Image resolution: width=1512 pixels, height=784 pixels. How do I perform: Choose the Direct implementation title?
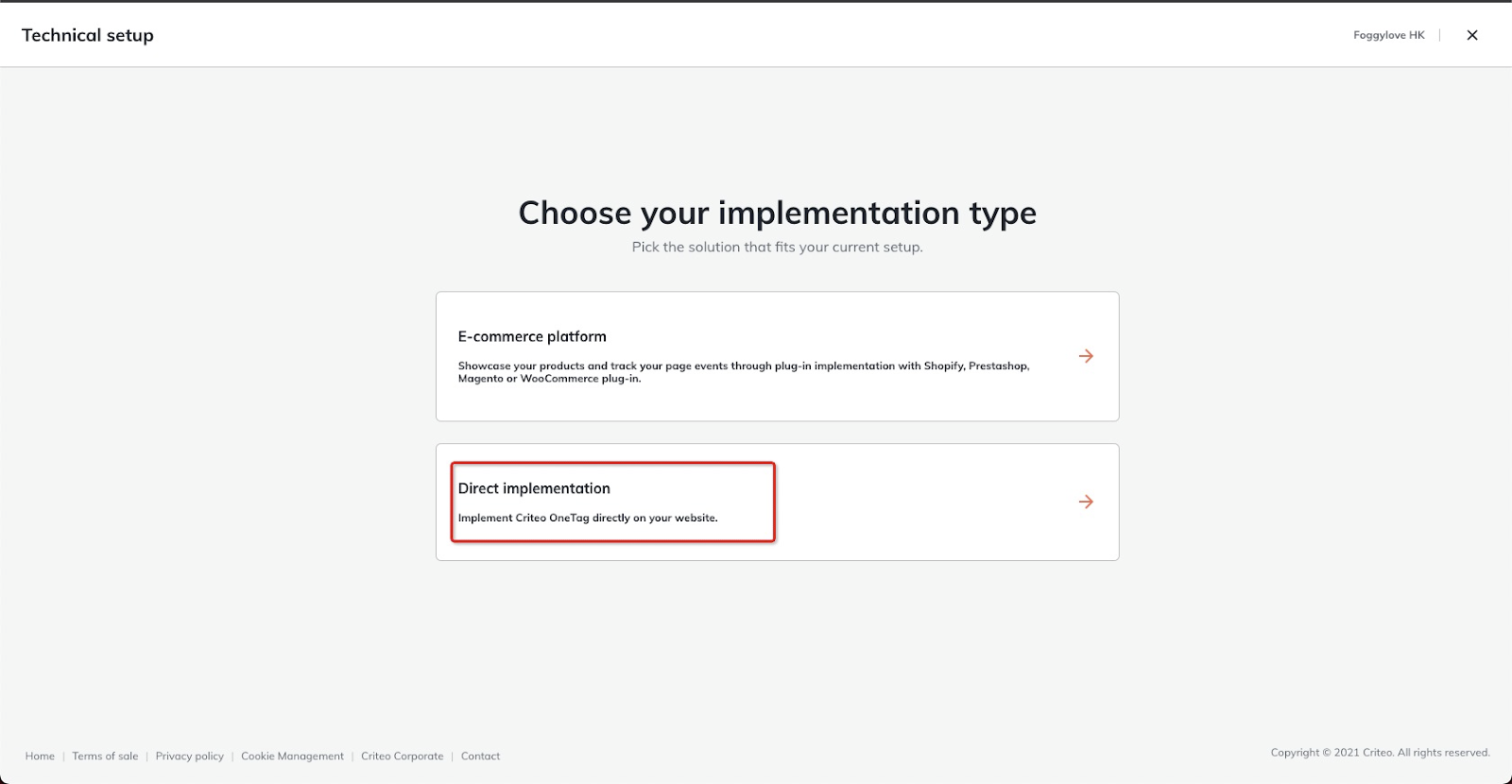[x=534, y=488]
